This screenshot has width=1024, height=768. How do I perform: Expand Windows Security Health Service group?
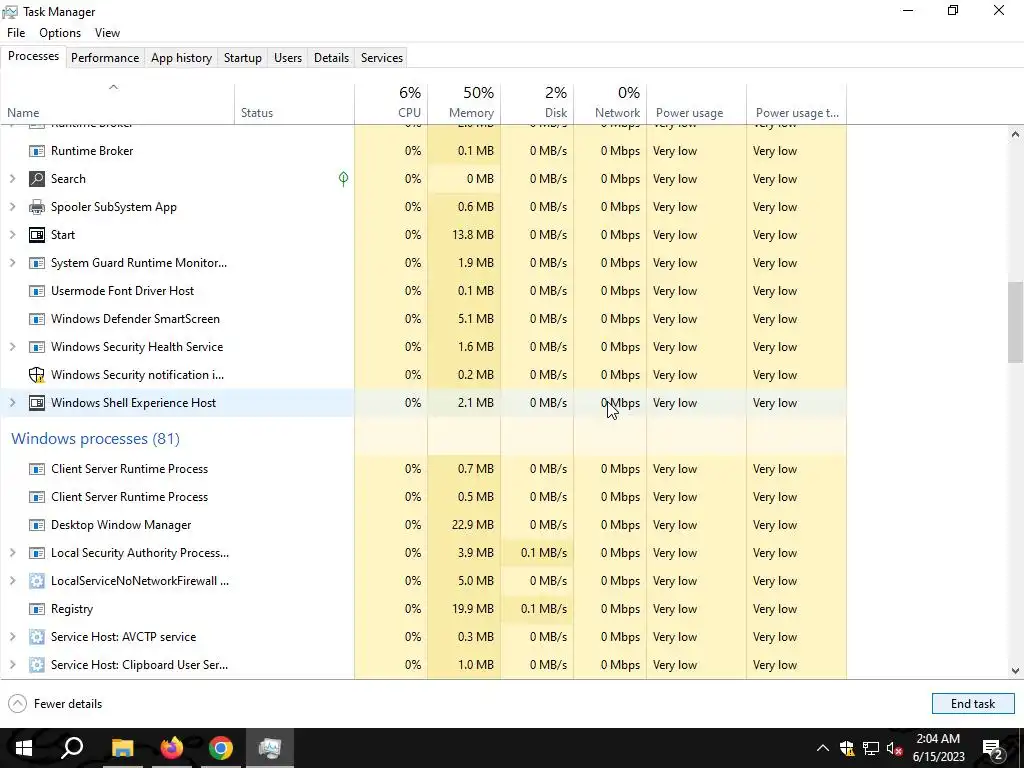pos(12,347)
